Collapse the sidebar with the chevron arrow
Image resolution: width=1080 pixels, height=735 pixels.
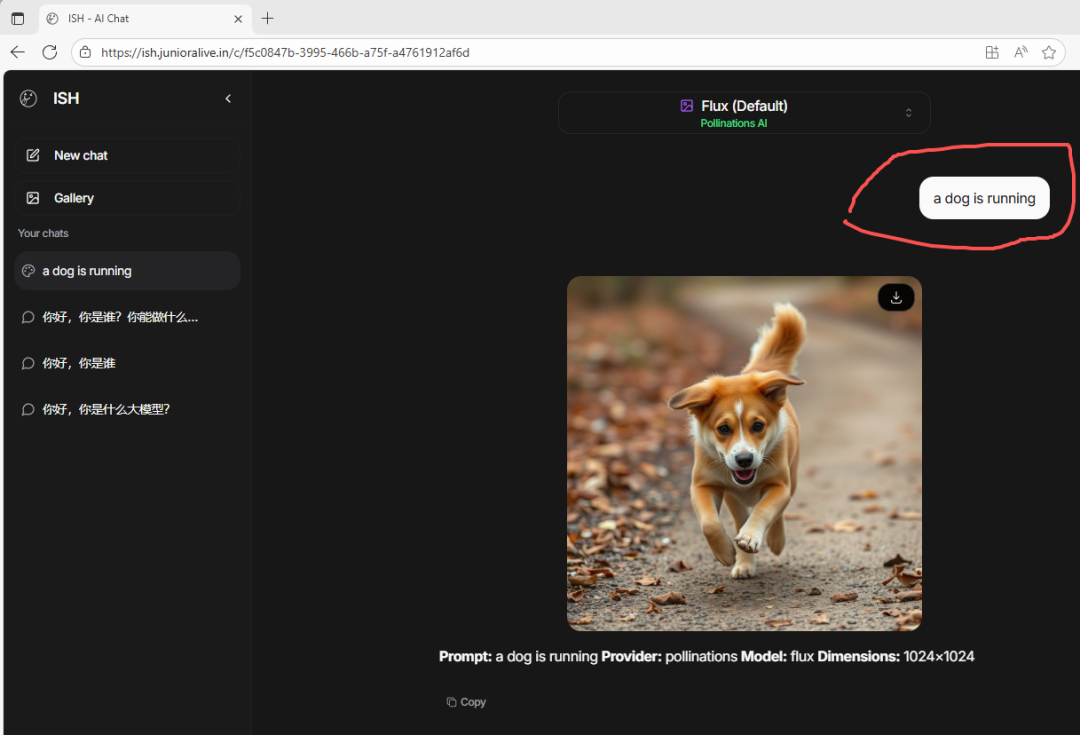pos(228,98)
